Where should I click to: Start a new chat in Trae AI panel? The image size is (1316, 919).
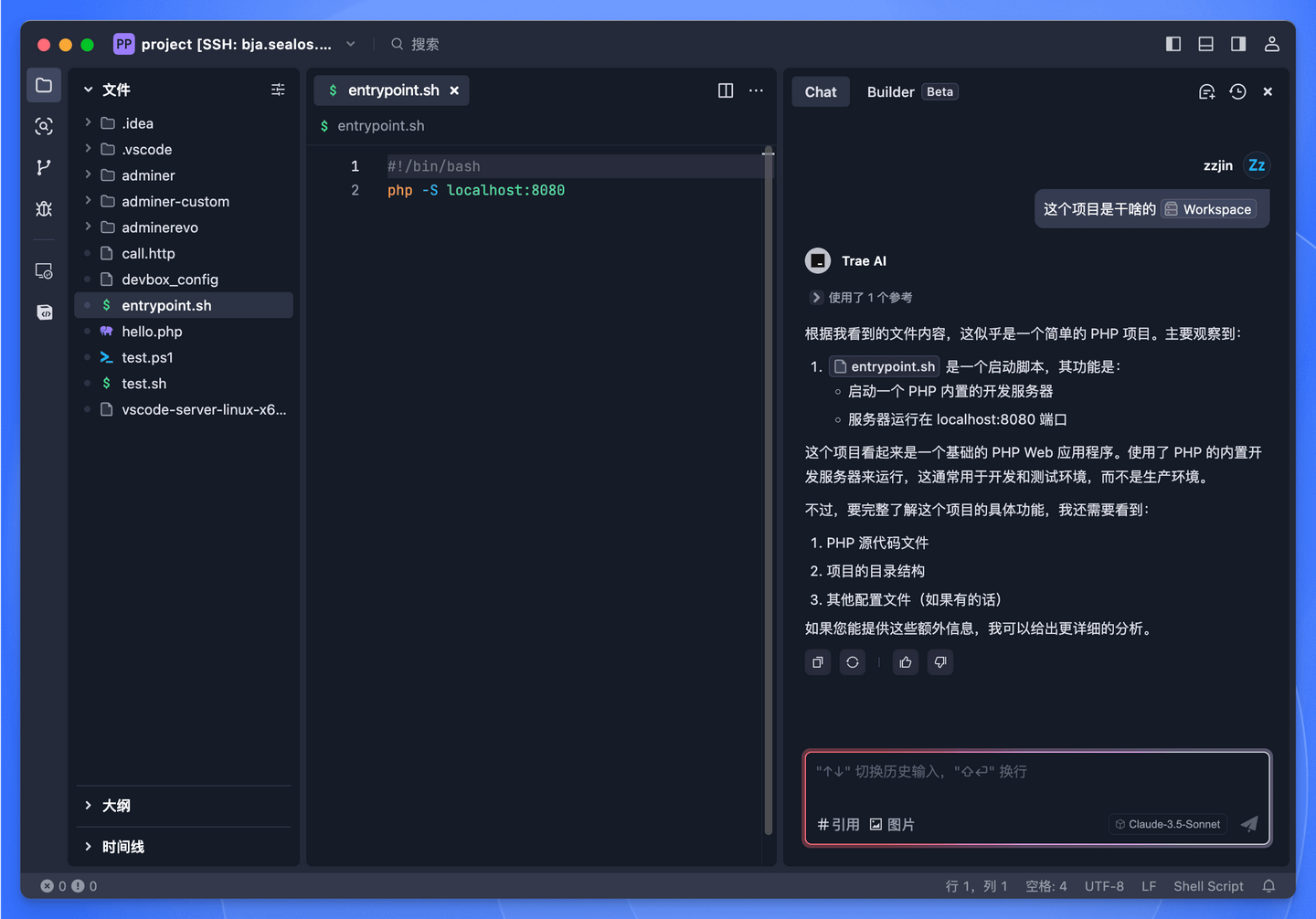(x=1206, y=91)
